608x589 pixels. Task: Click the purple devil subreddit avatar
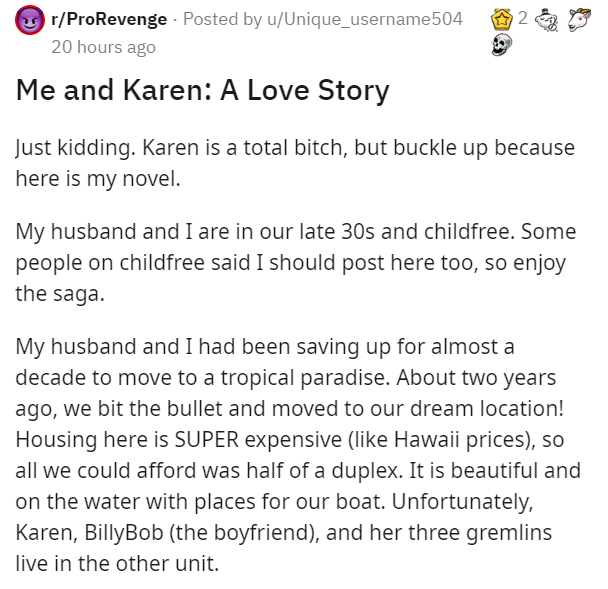pos(30,20)
